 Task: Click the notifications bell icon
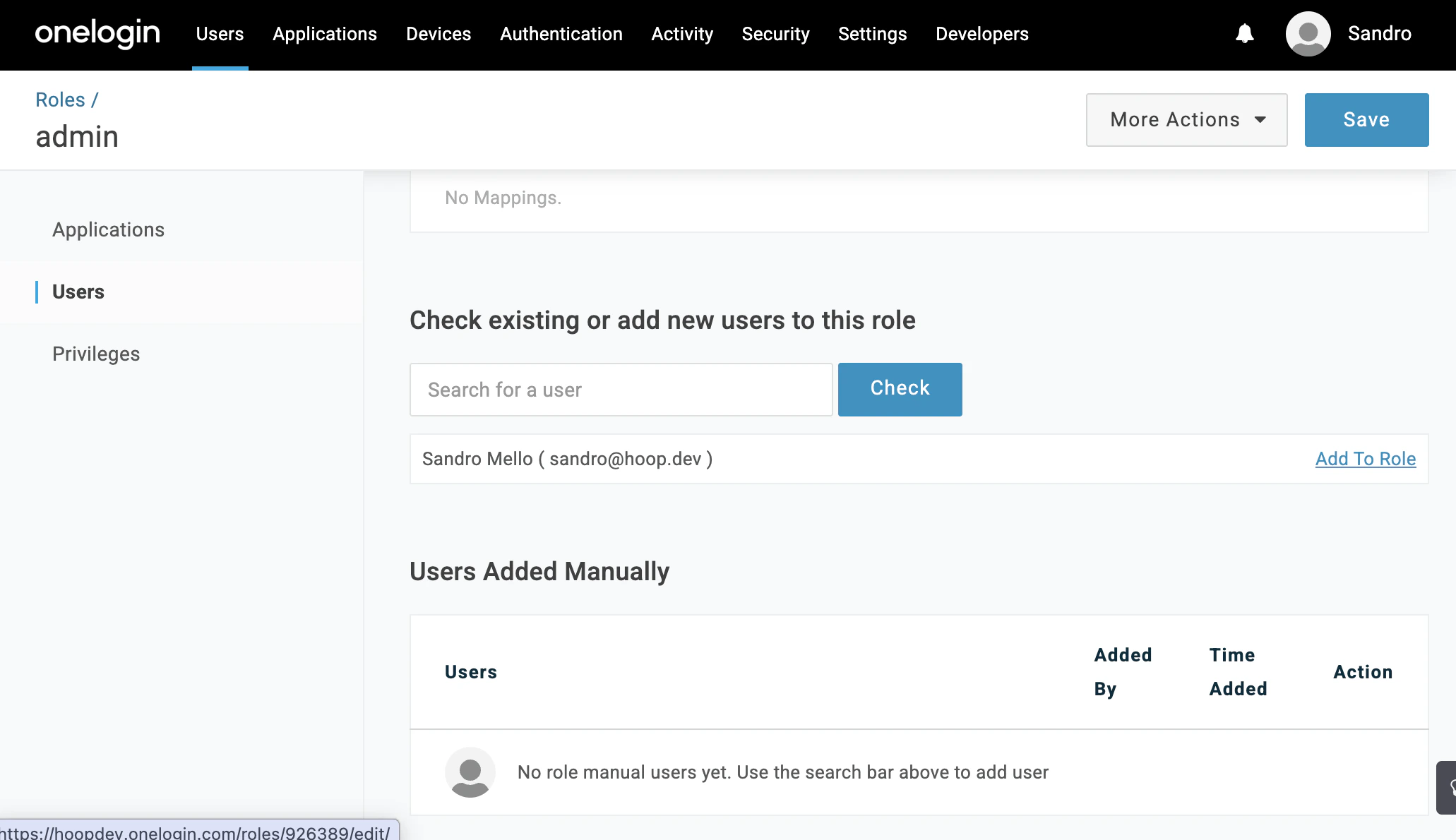coord(1244,34)
